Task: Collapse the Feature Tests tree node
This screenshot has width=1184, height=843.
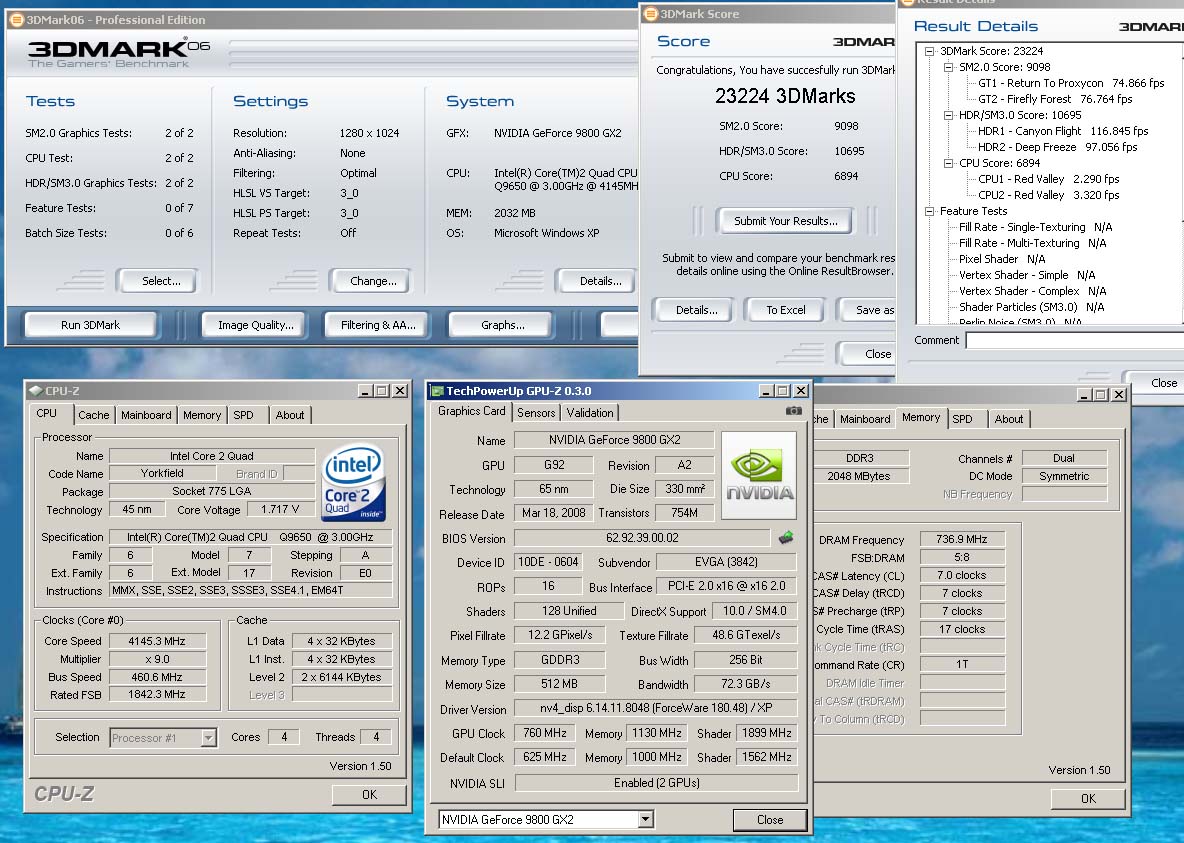Action: coord(930,211)
